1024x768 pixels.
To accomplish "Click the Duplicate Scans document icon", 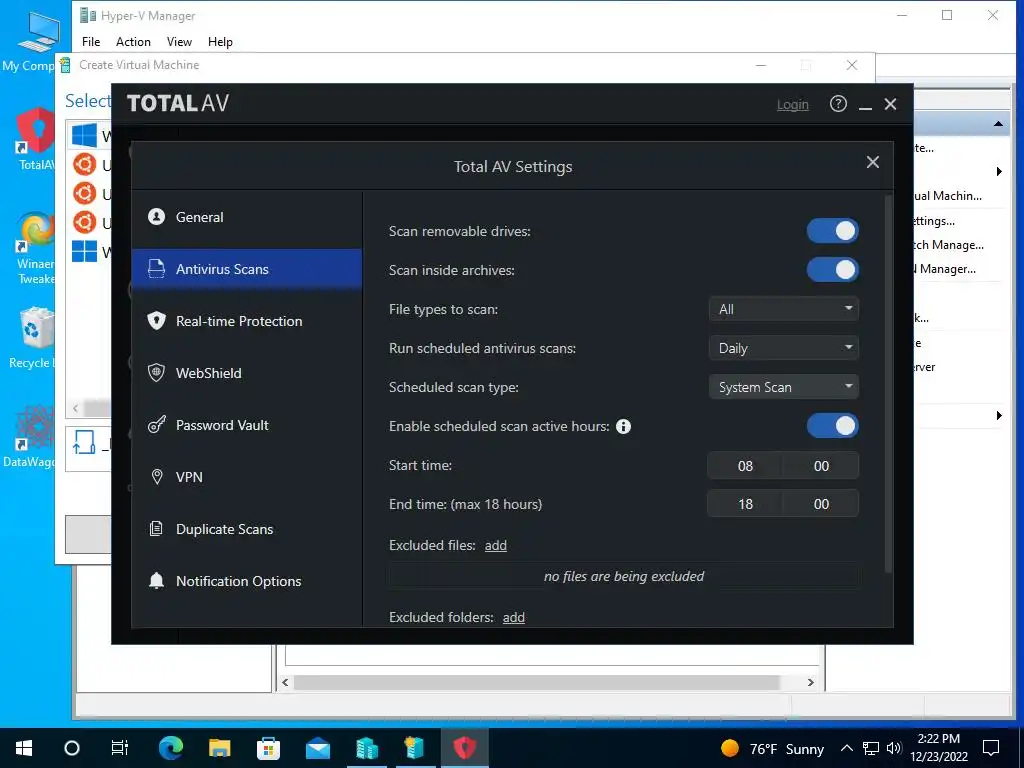I will tap(156, 528).
